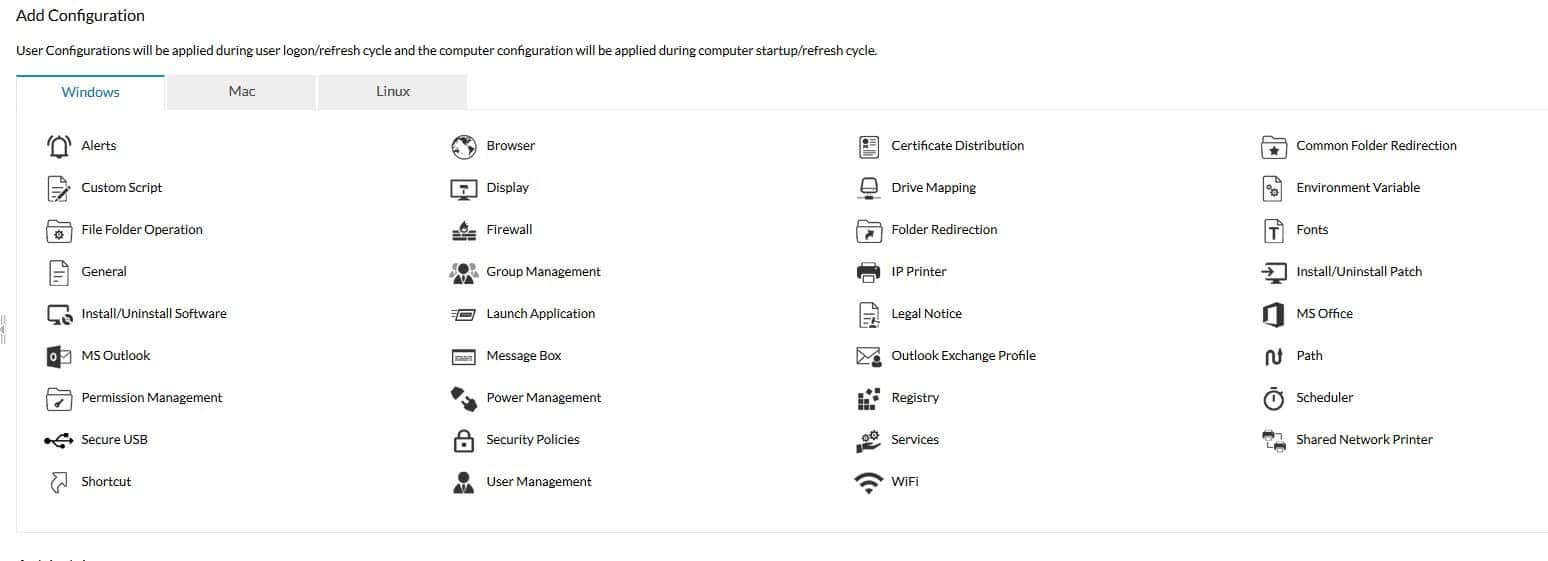Click the Registry icon
1548x561 pixels.
[869, 398]
